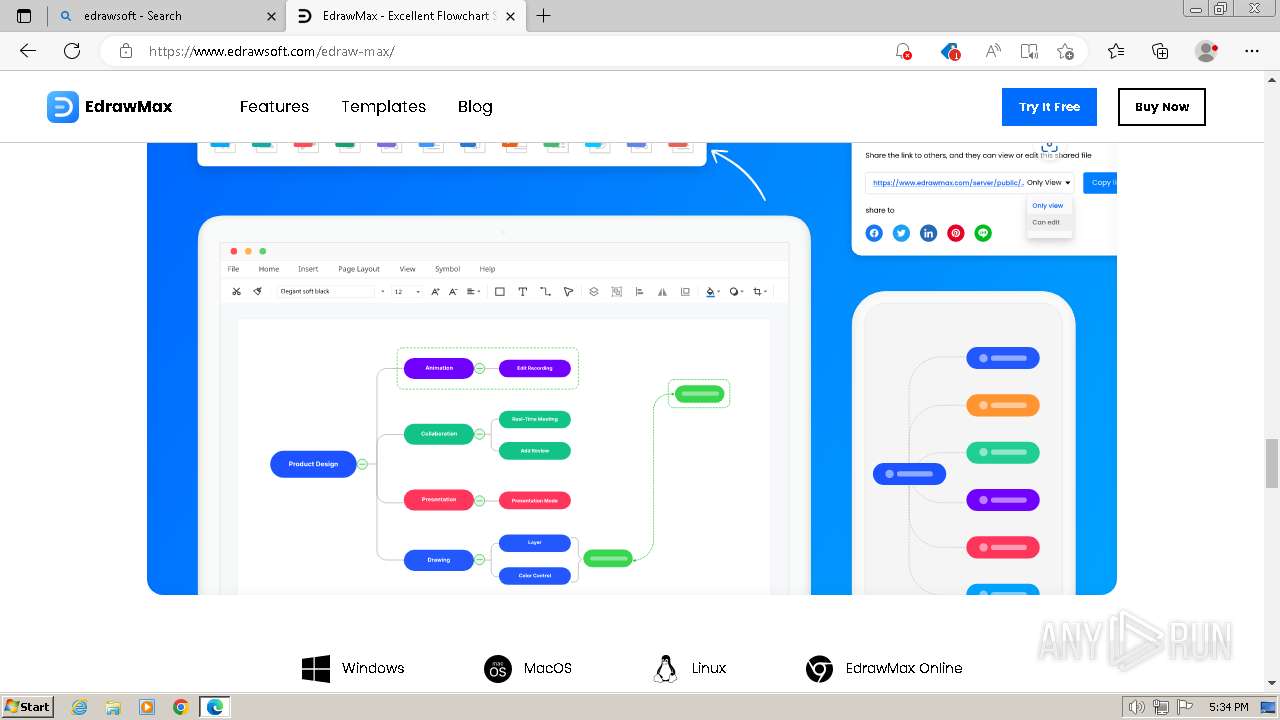Open the Favorites list
The image size is (1280, 720).
(x=1116, y=51)
